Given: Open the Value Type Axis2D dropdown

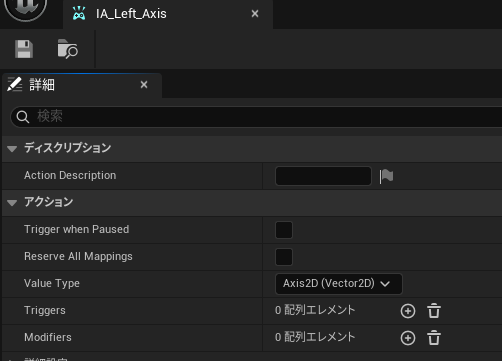Looking at the screenshot, I should click(x=339, y=284).
